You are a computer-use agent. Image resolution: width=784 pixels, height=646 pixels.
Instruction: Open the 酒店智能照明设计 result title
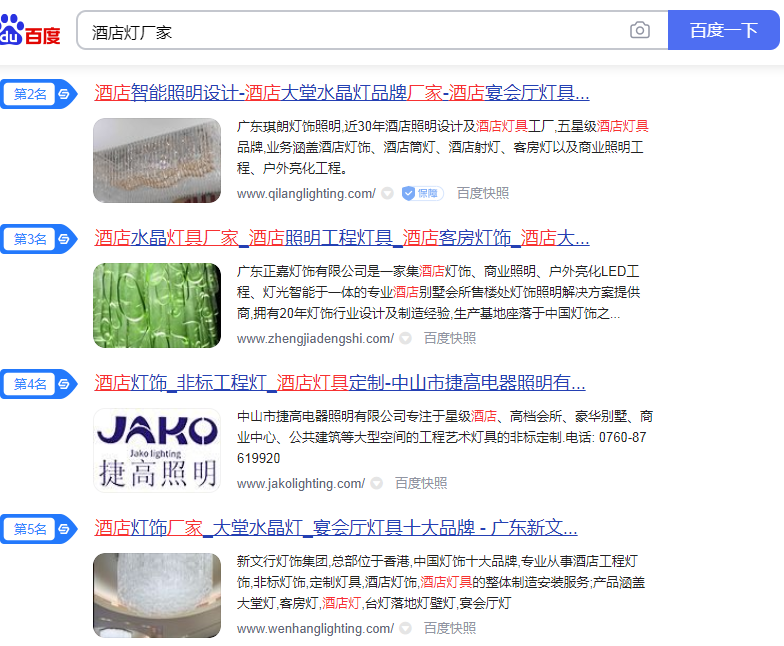click(x=342, y=93)
